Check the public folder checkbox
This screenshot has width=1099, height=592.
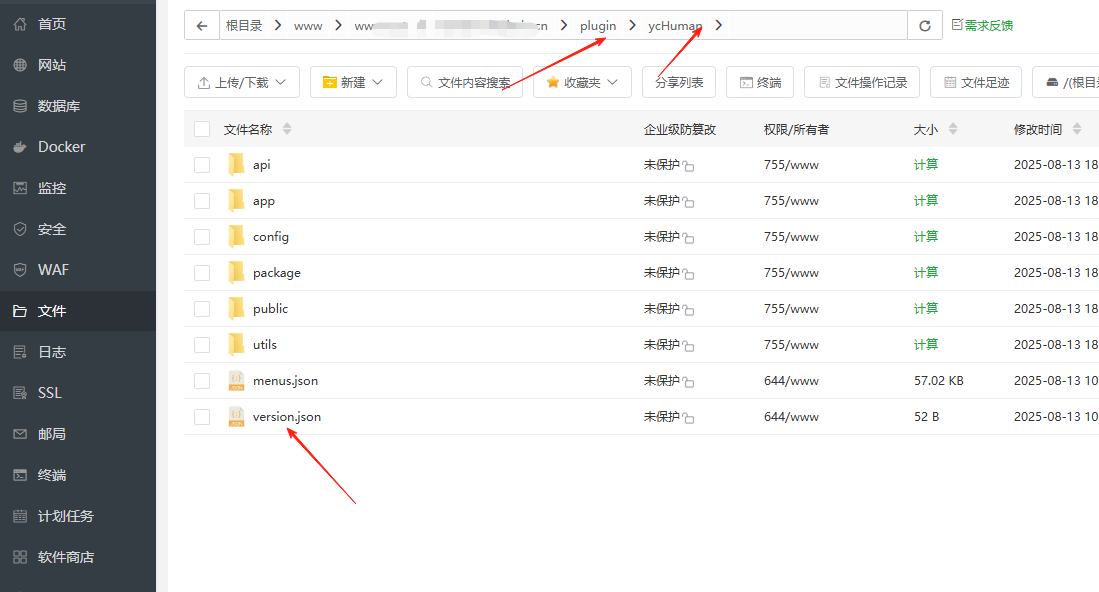tap(202, 309)
